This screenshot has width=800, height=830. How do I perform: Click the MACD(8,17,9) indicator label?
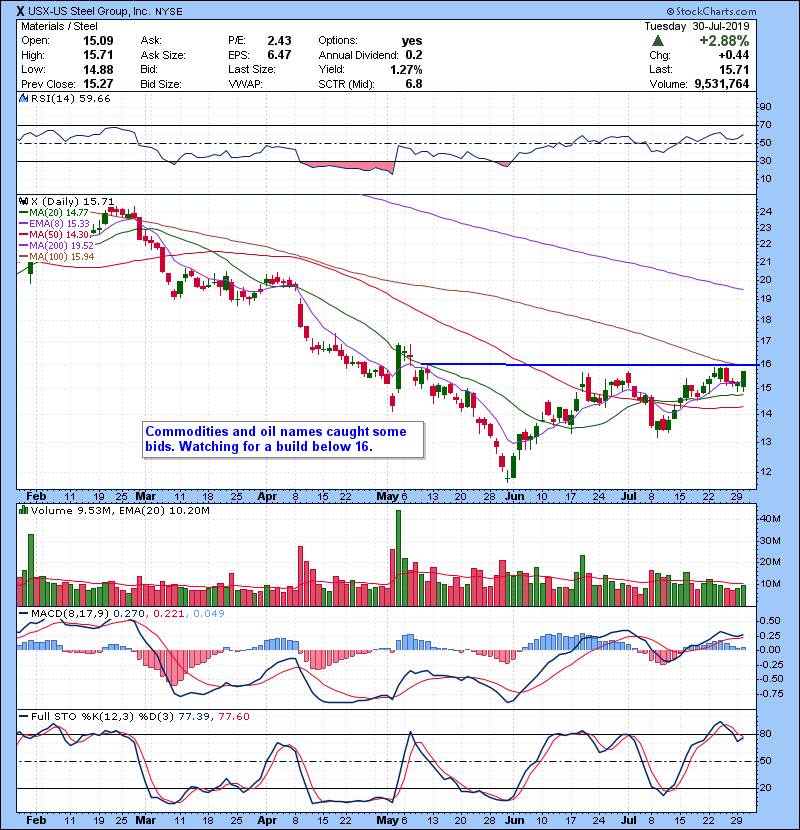(x=70, y=614)
